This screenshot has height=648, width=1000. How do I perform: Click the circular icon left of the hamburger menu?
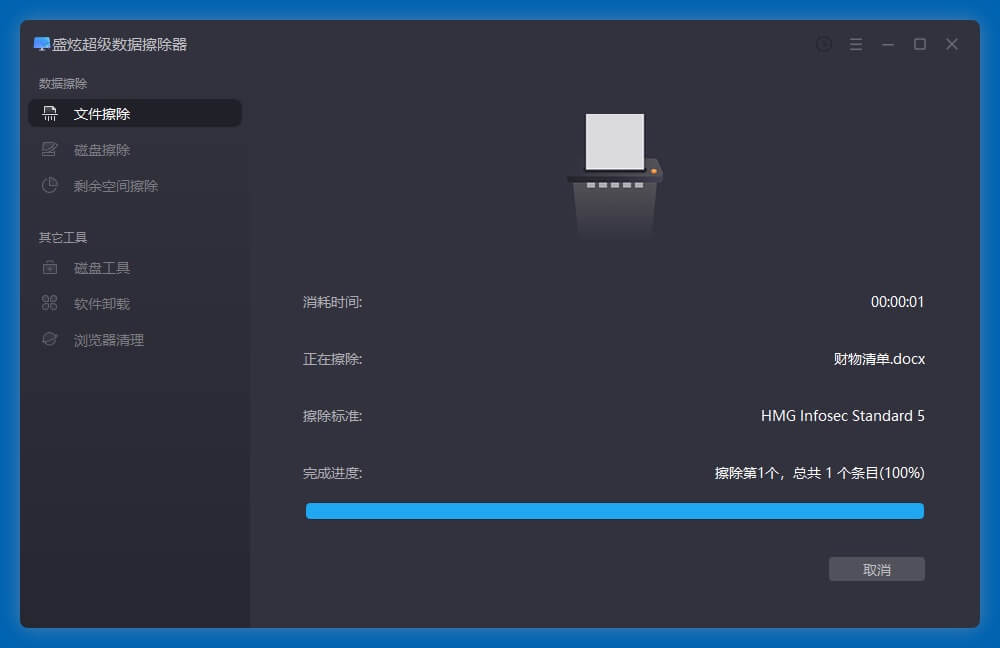pos(824,44)
